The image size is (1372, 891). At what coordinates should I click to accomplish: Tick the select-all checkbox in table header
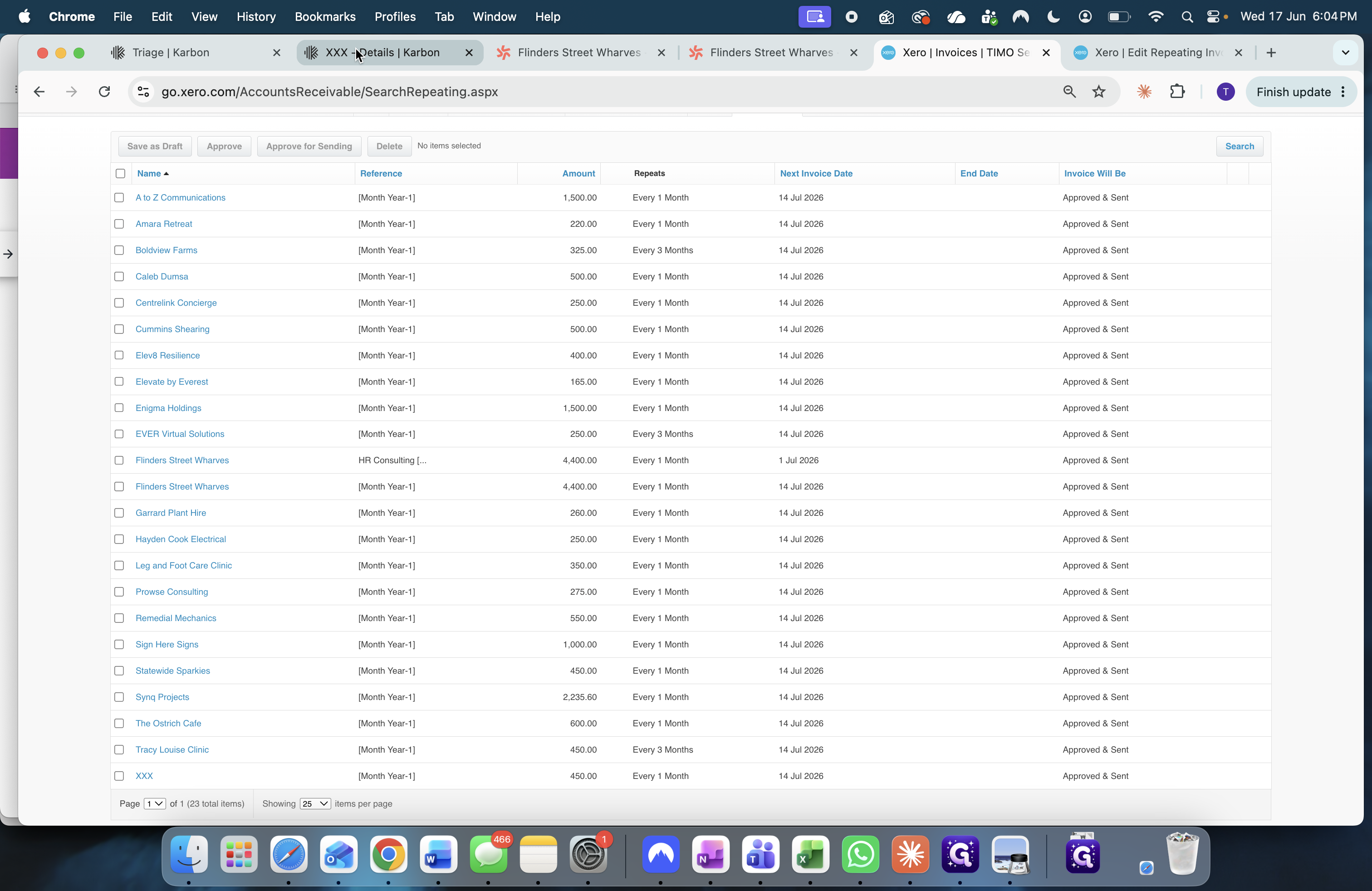[x=120, y=173]
